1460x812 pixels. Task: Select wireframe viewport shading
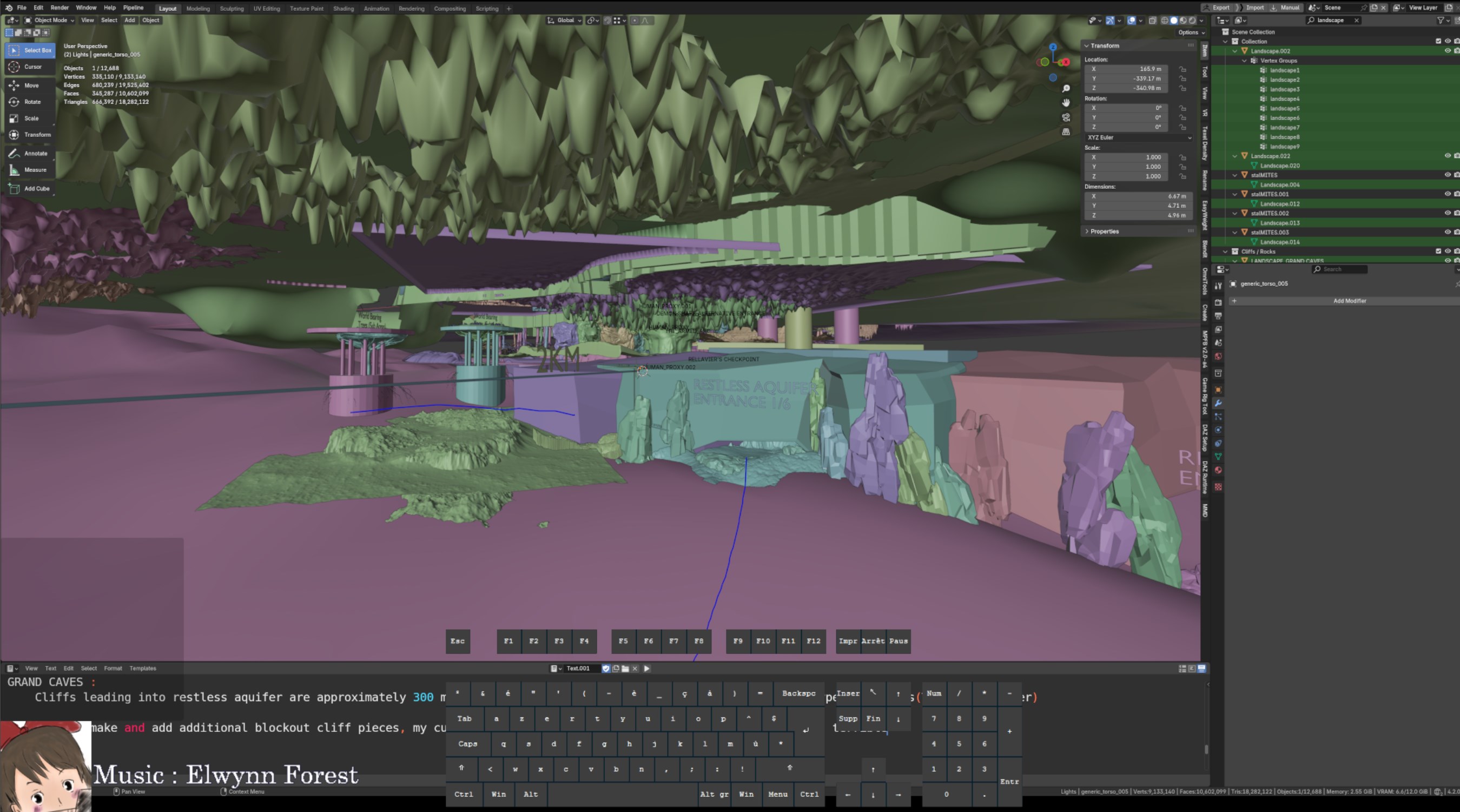[1165, 21]
